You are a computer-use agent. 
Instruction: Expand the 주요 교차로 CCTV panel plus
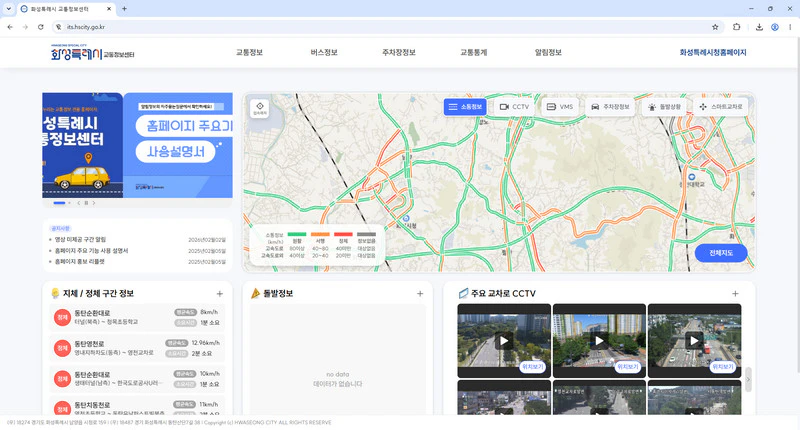735,293
